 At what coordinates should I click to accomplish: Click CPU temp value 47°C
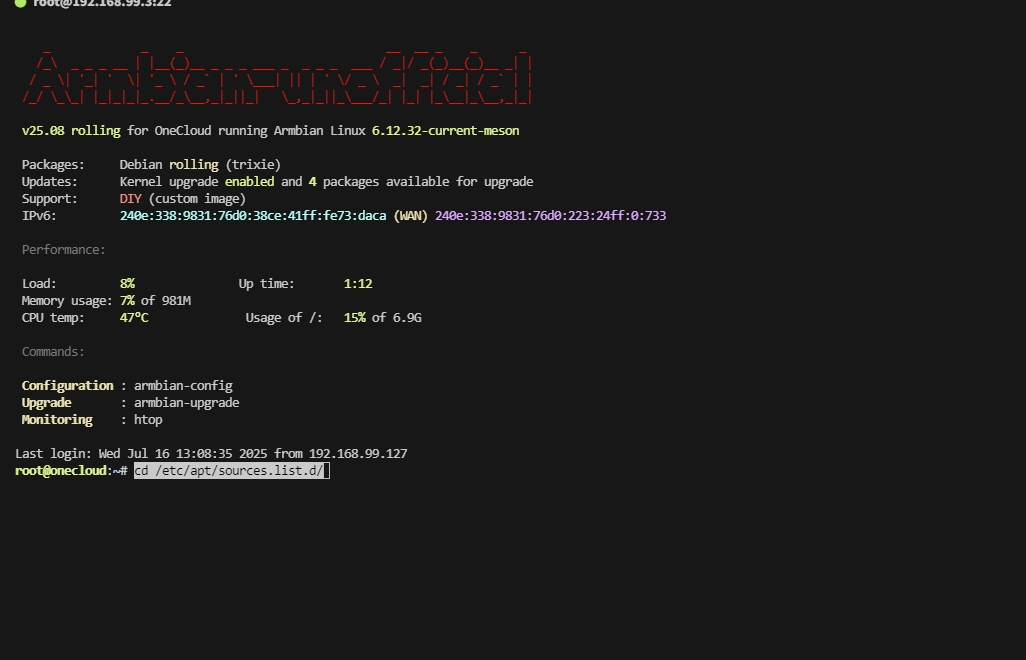pyautogui.click(x=134, y=317)
